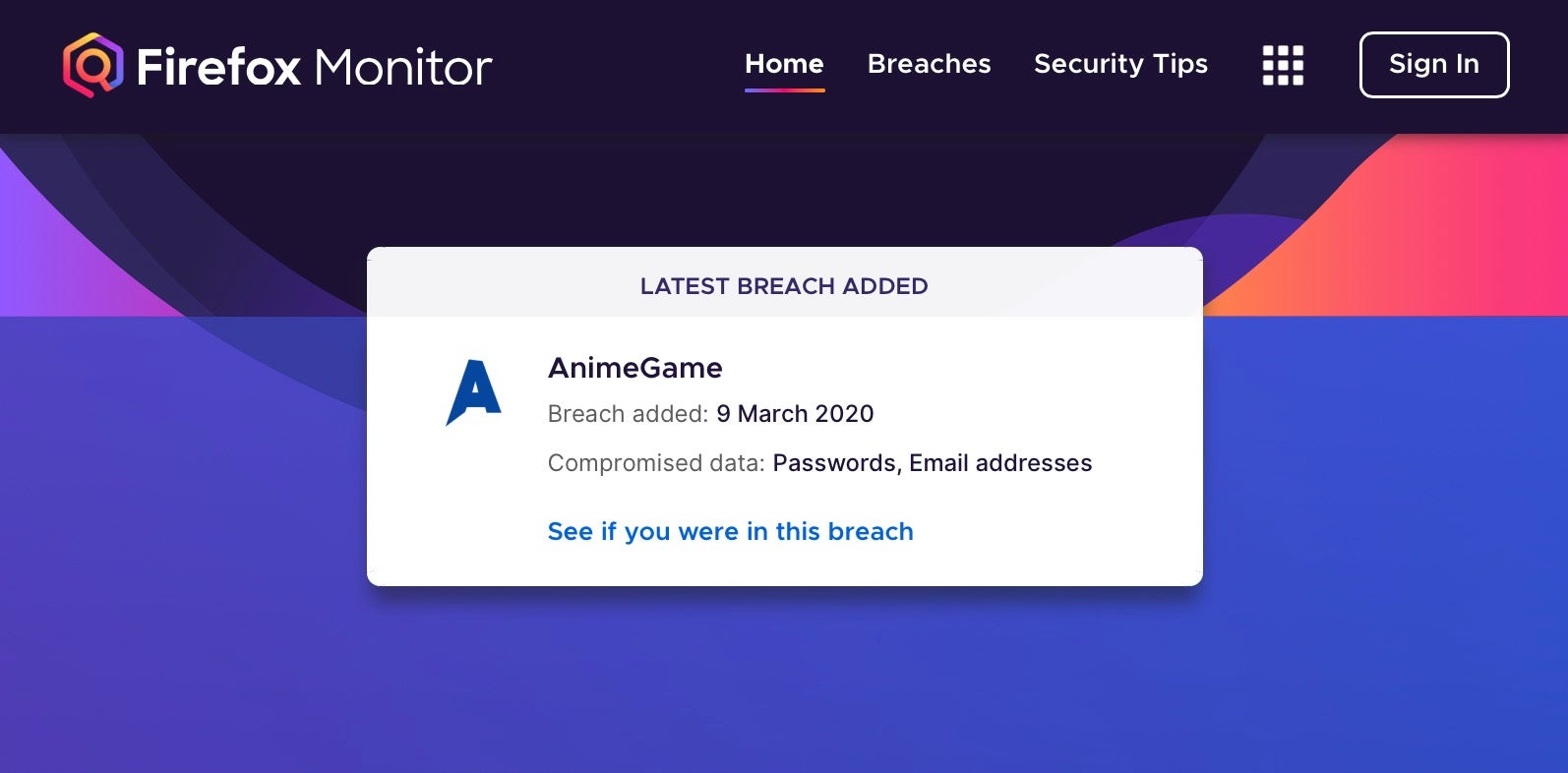Click the 'Passwords' compromised data item

(834, 463)
